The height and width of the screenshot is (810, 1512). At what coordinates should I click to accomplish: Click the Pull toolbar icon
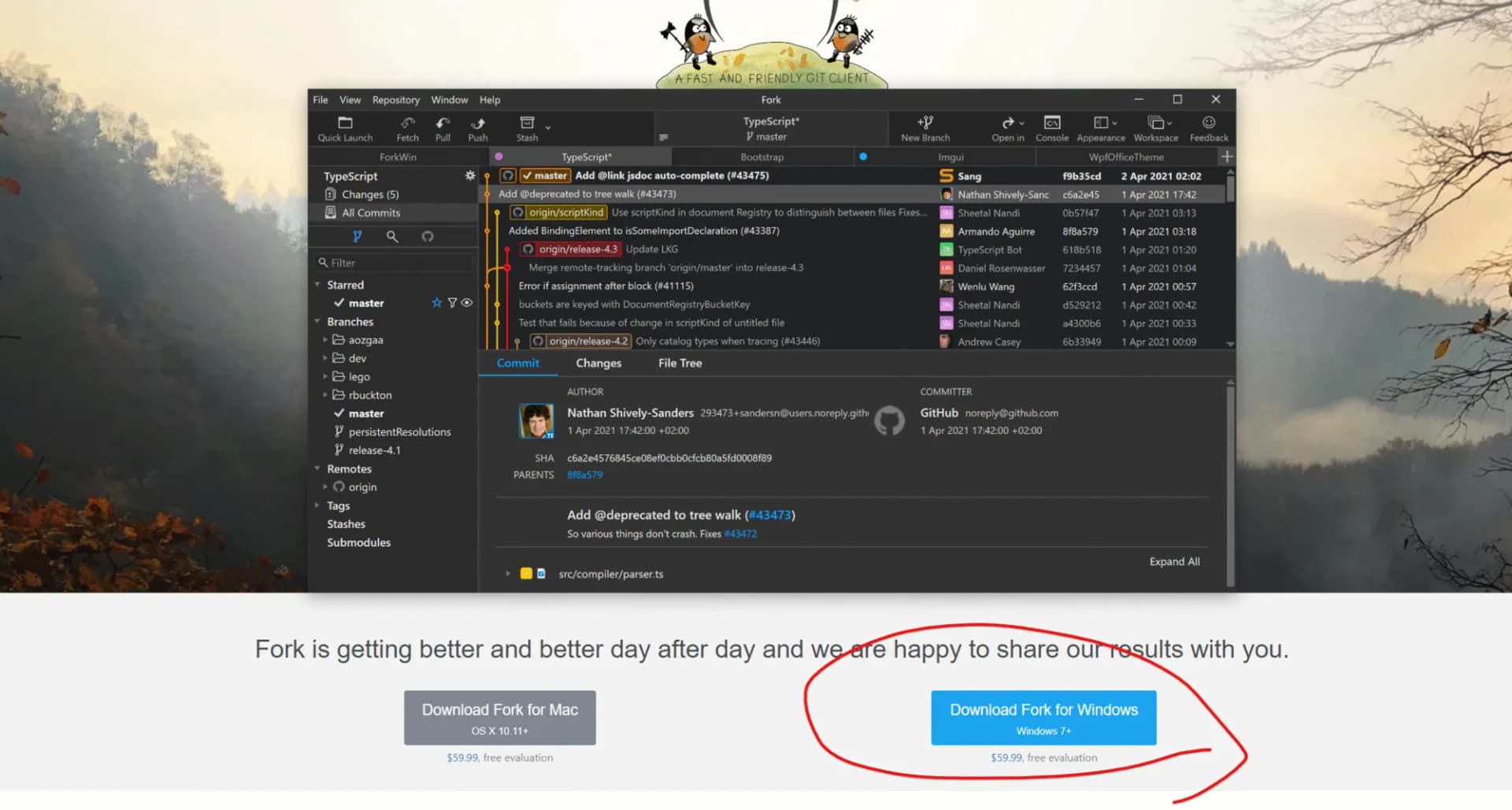click(443, 129)
